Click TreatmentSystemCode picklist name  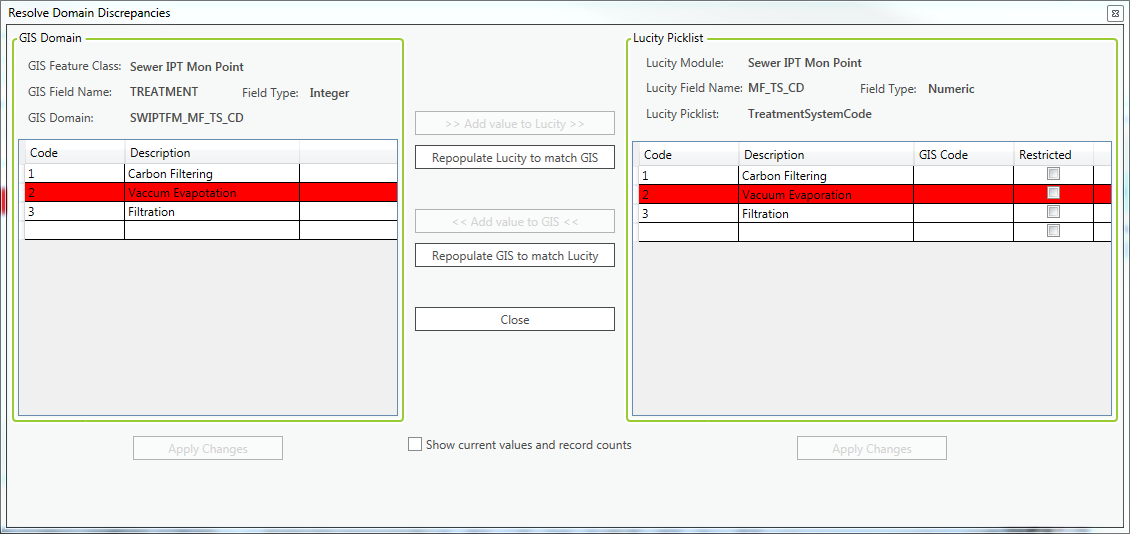click(x=810, y=114)
